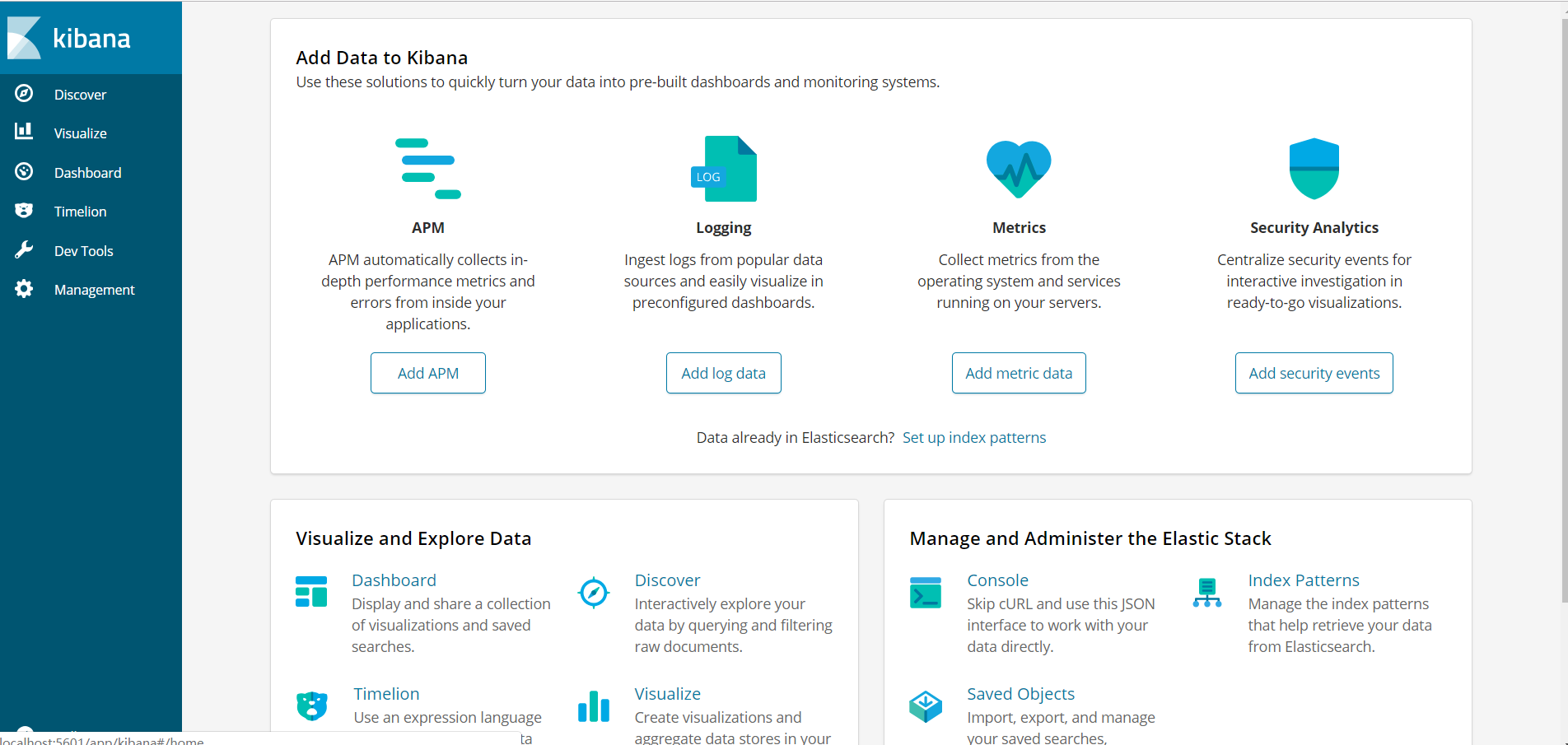Click the Kibana logo in sidebar

[x=69, y=38]
